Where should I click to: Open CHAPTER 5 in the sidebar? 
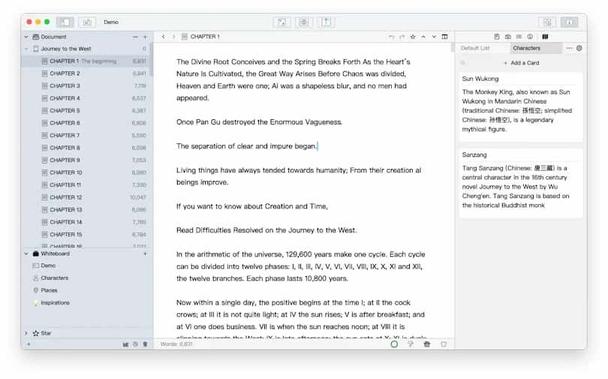point(86,111)
